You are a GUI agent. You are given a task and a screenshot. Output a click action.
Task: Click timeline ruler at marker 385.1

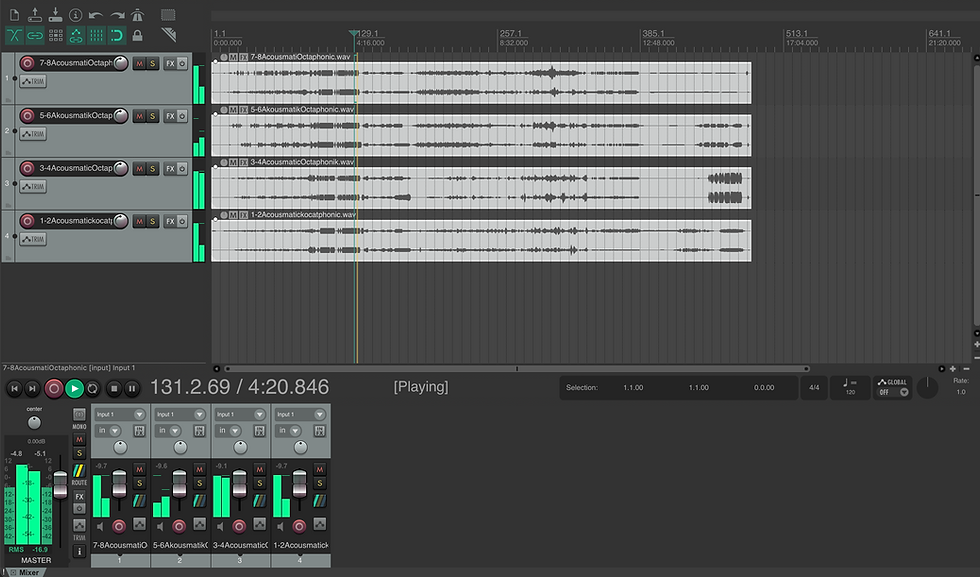click(654, 33)
